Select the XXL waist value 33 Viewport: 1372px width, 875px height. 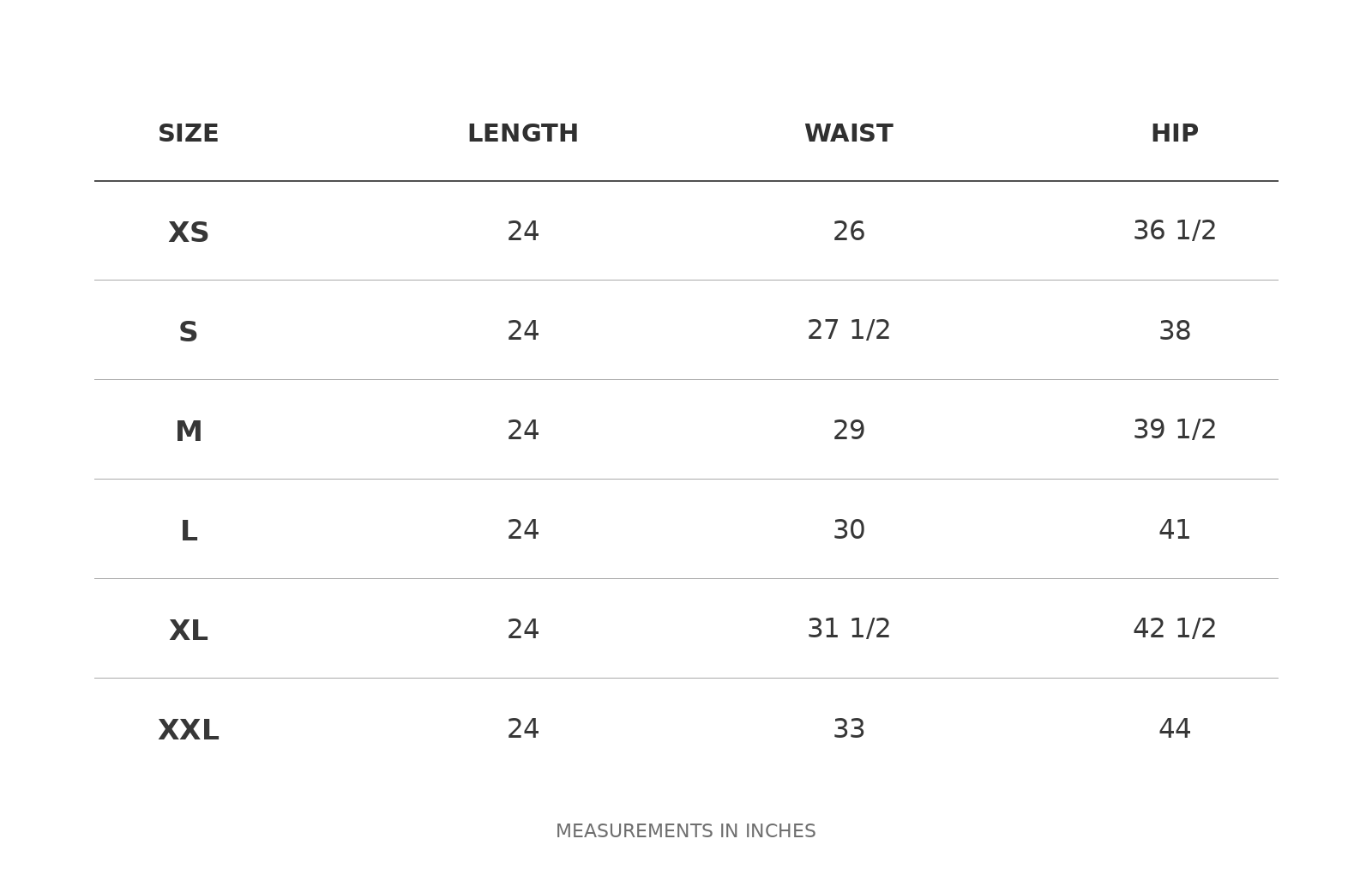pyautogui.click(x=849, y=729)
